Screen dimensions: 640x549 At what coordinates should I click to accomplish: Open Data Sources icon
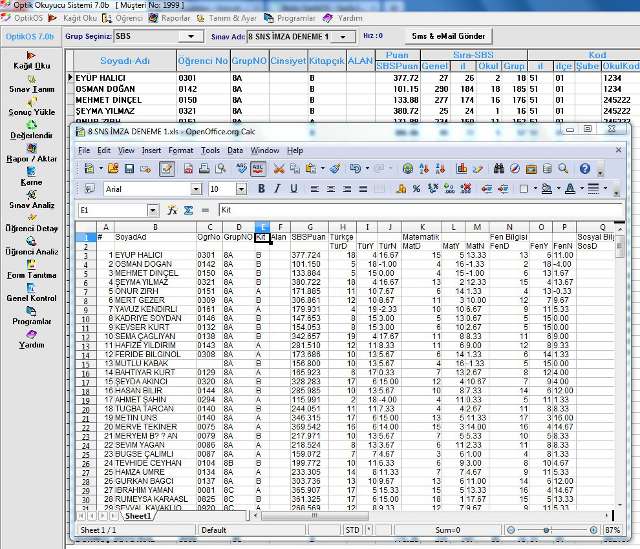coord(547,169)
